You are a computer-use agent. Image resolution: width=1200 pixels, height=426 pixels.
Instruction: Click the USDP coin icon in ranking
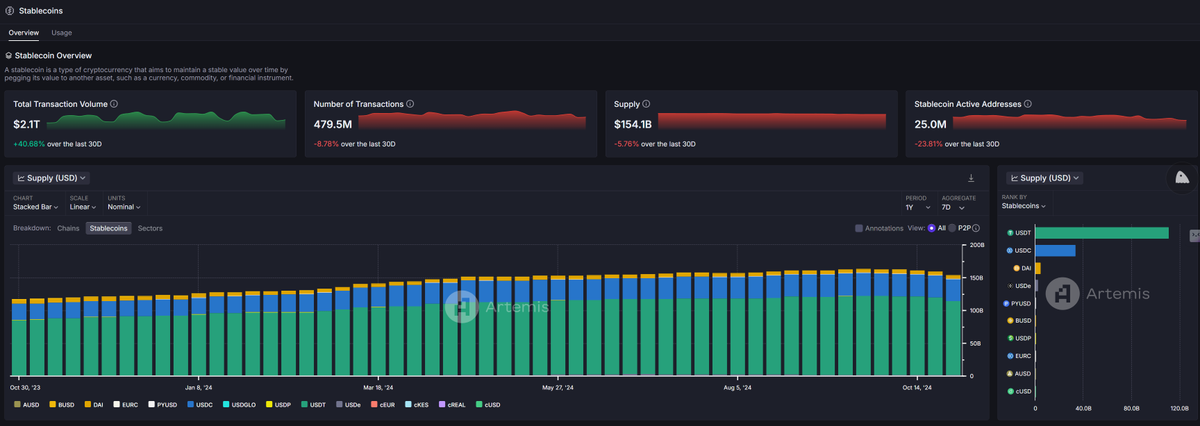1010,338
